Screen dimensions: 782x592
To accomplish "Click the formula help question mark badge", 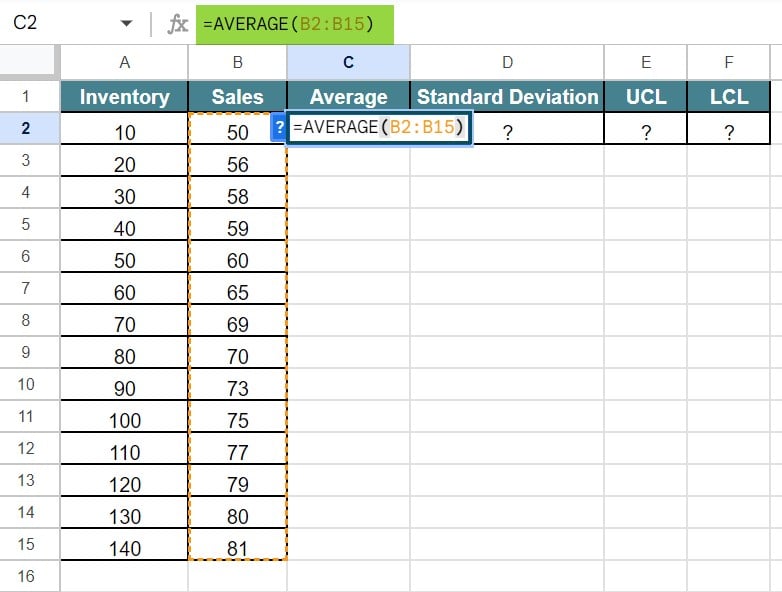I will click(279, 127).
